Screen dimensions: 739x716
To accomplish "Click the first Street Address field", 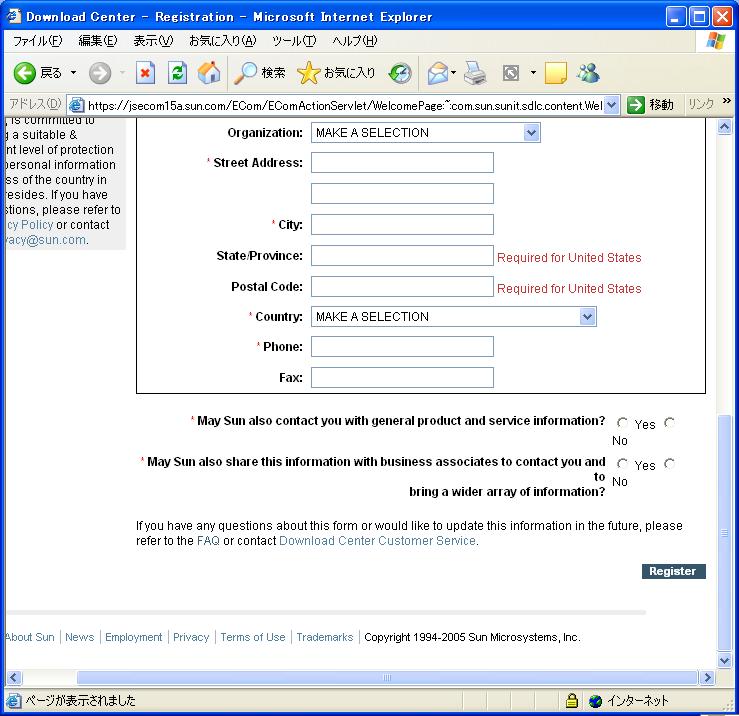I will point(402,163).
